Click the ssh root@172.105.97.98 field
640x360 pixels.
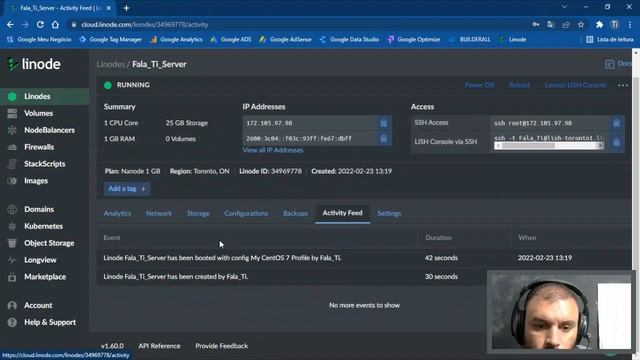click(550, 123)
